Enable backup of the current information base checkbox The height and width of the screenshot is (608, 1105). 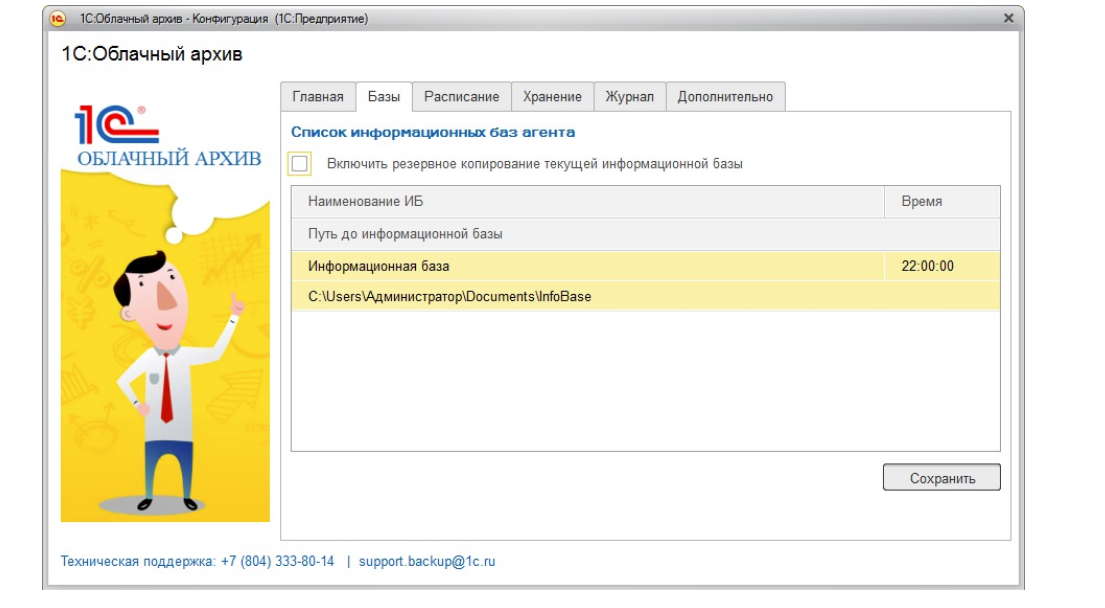(300, 164)
